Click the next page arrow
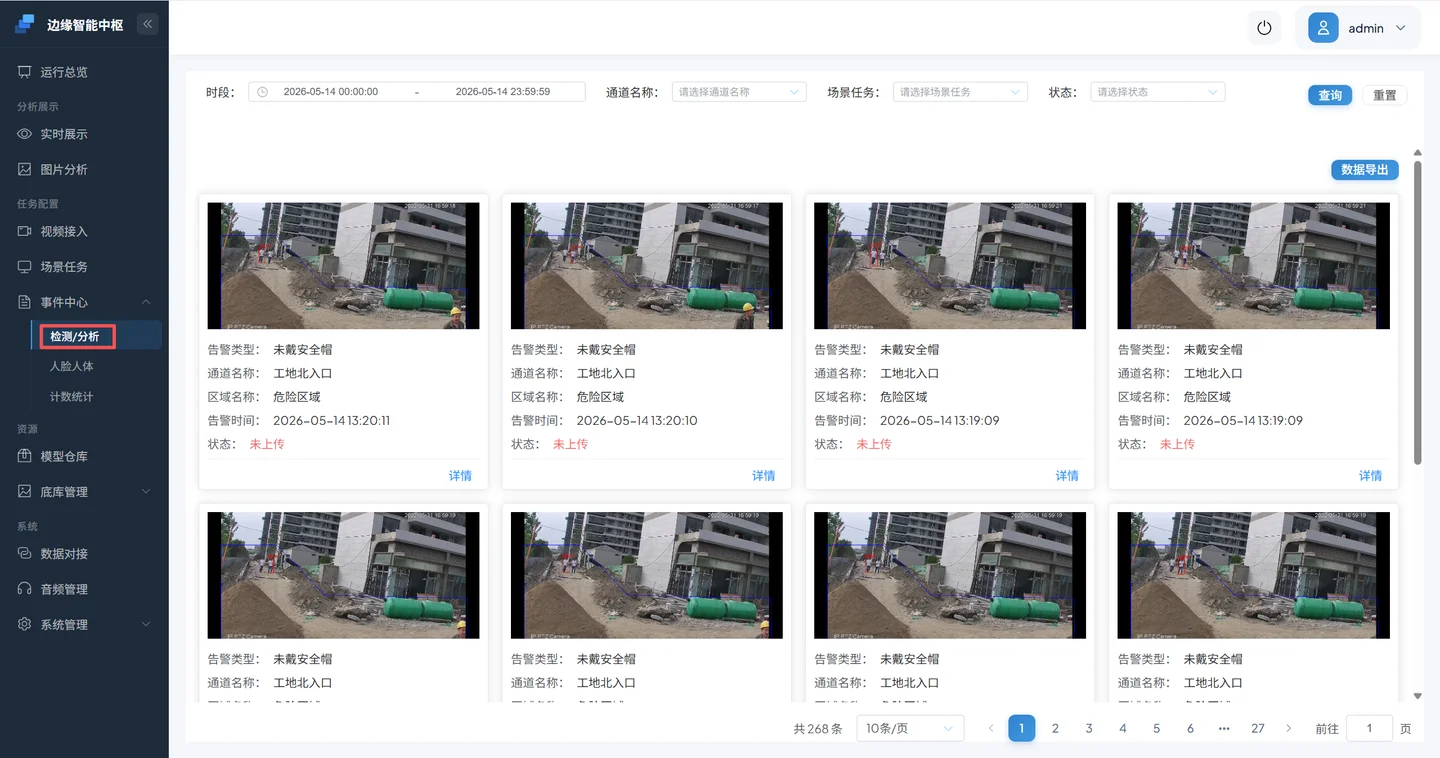Viewport: 1440px width, 758px height. pos(1289,728)
